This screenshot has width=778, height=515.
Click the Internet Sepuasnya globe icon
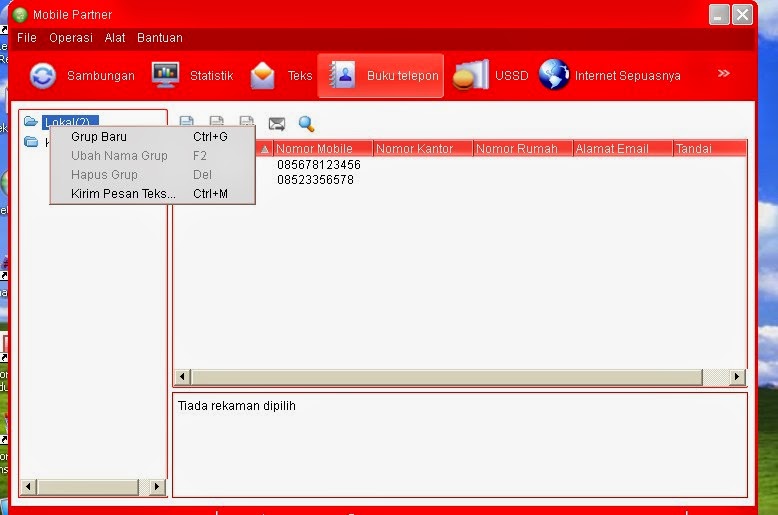coord(554,75)
